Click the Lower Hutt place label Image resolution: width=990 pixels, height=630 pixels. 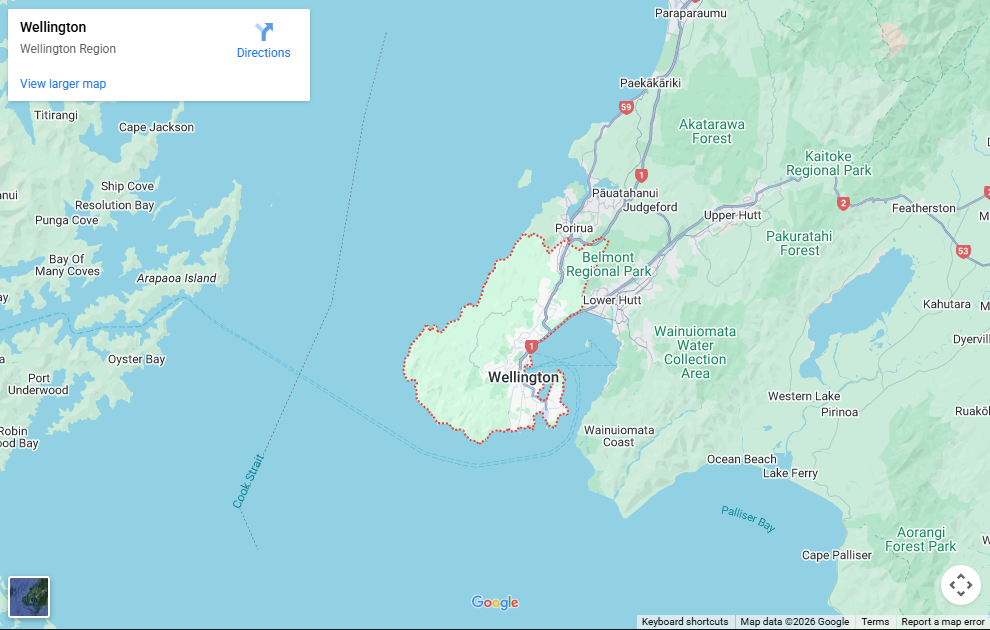(x=612, y=300)
